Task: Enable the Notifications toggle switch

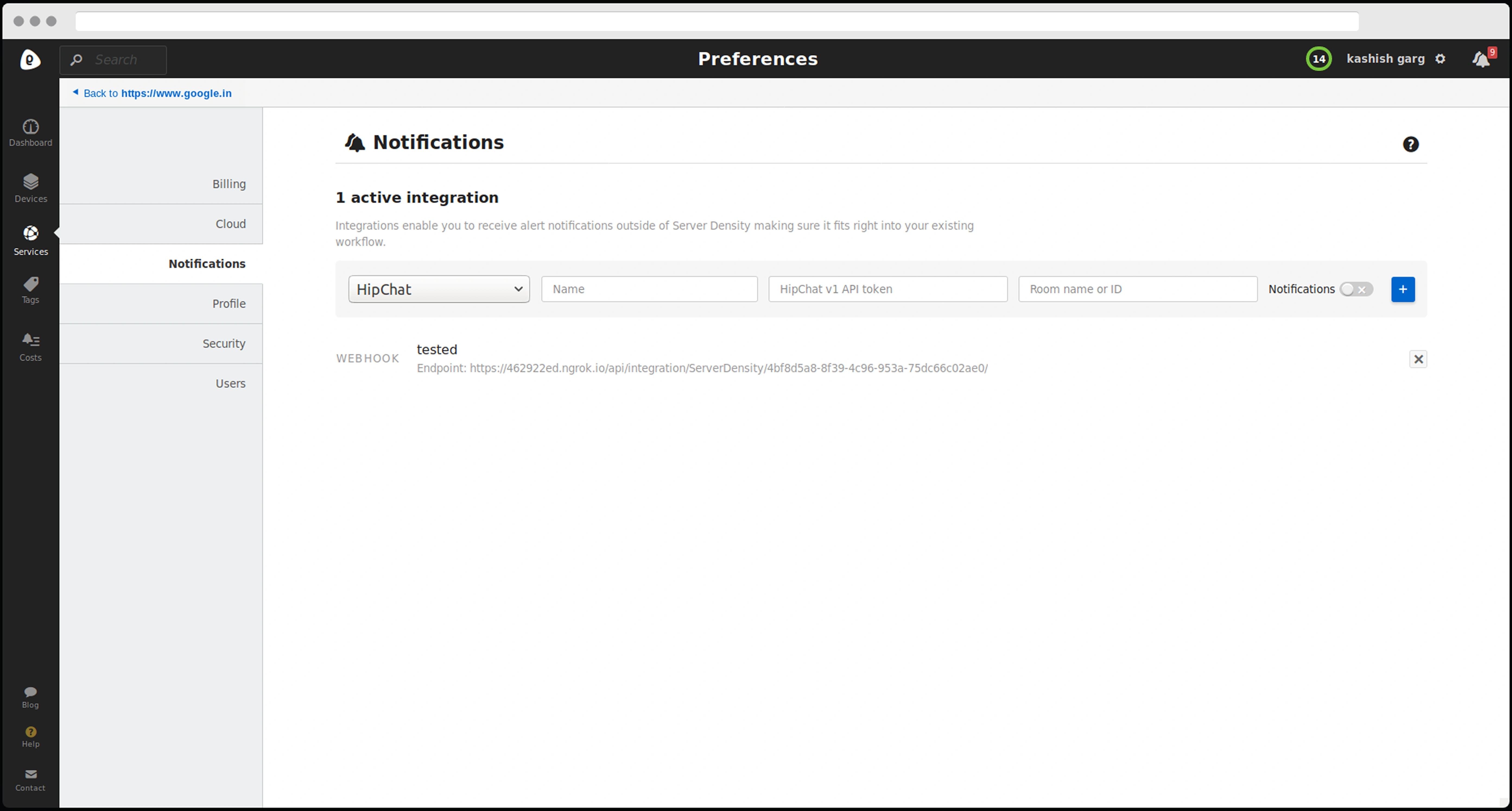Action: (1356, 289)
